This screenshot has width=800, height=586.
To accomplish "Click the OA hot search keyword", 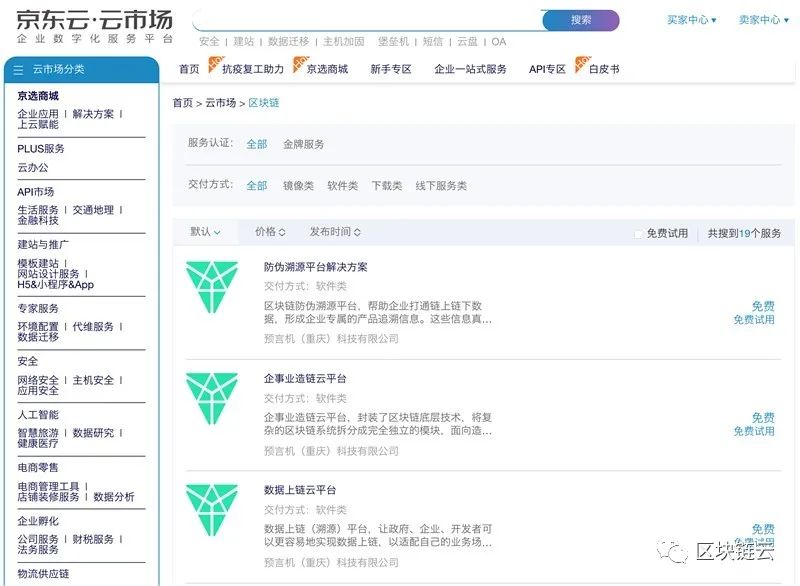I will [498, 42].
